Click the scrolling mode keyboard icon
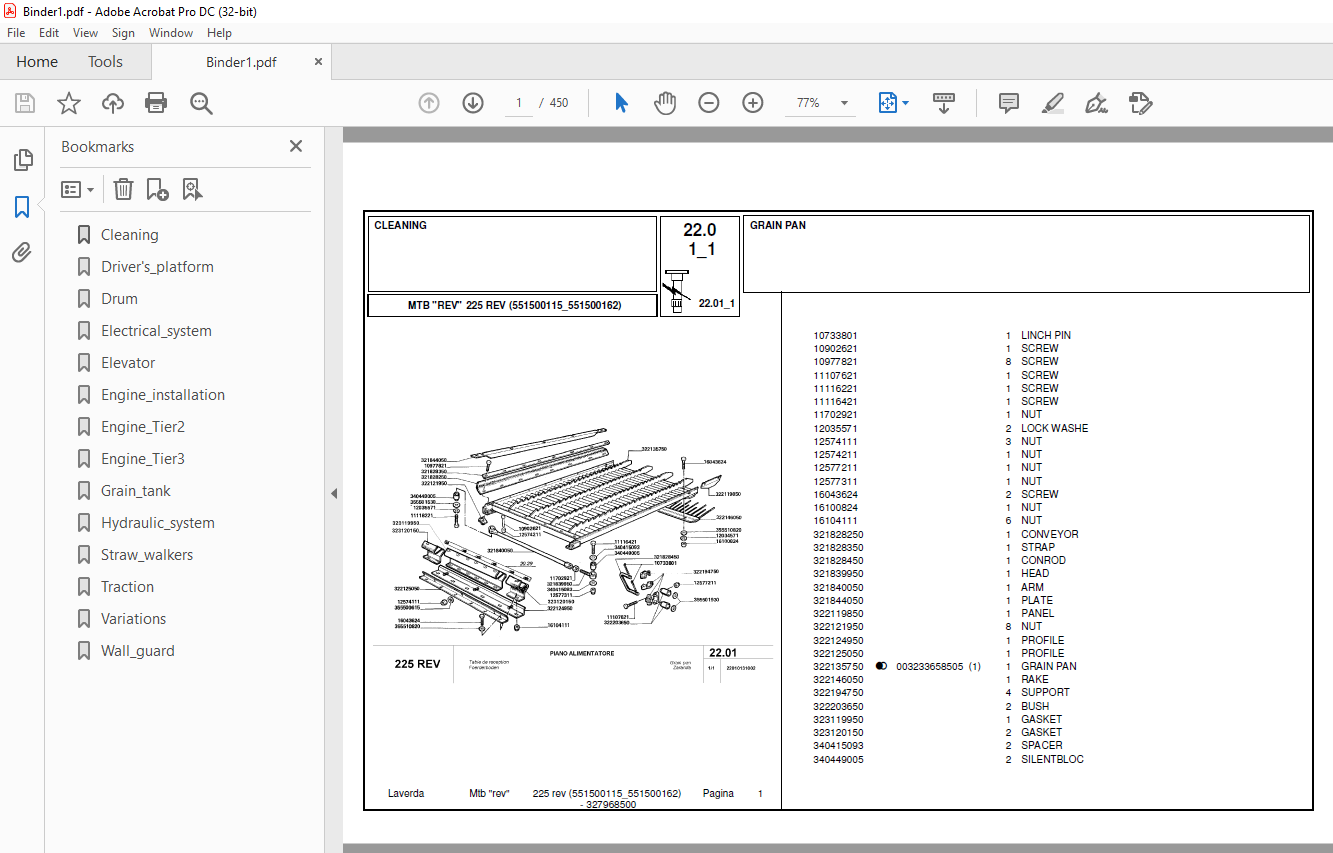Viewport: 1333px width, 853px height. point(944,103)
